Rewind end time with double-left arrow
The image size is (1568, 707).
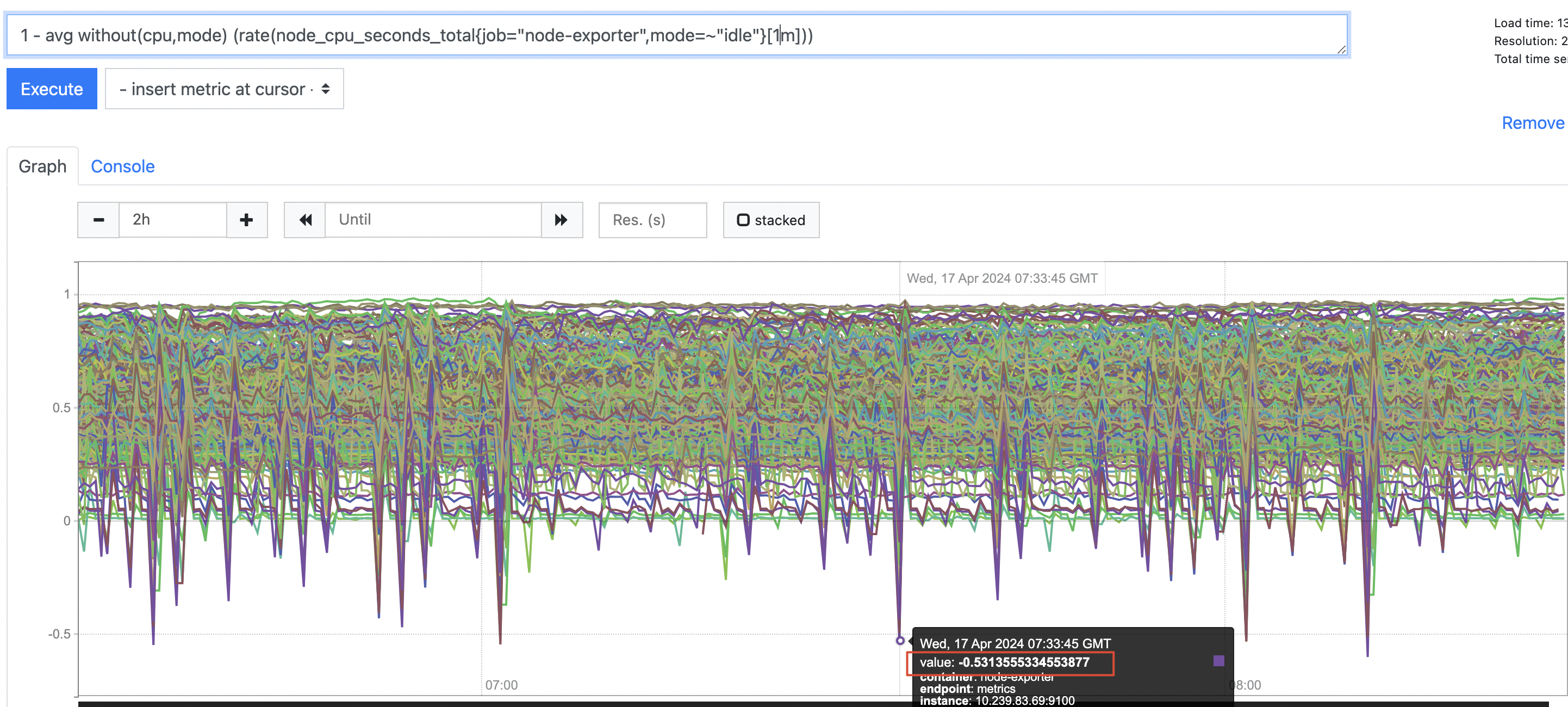(305, 220)
